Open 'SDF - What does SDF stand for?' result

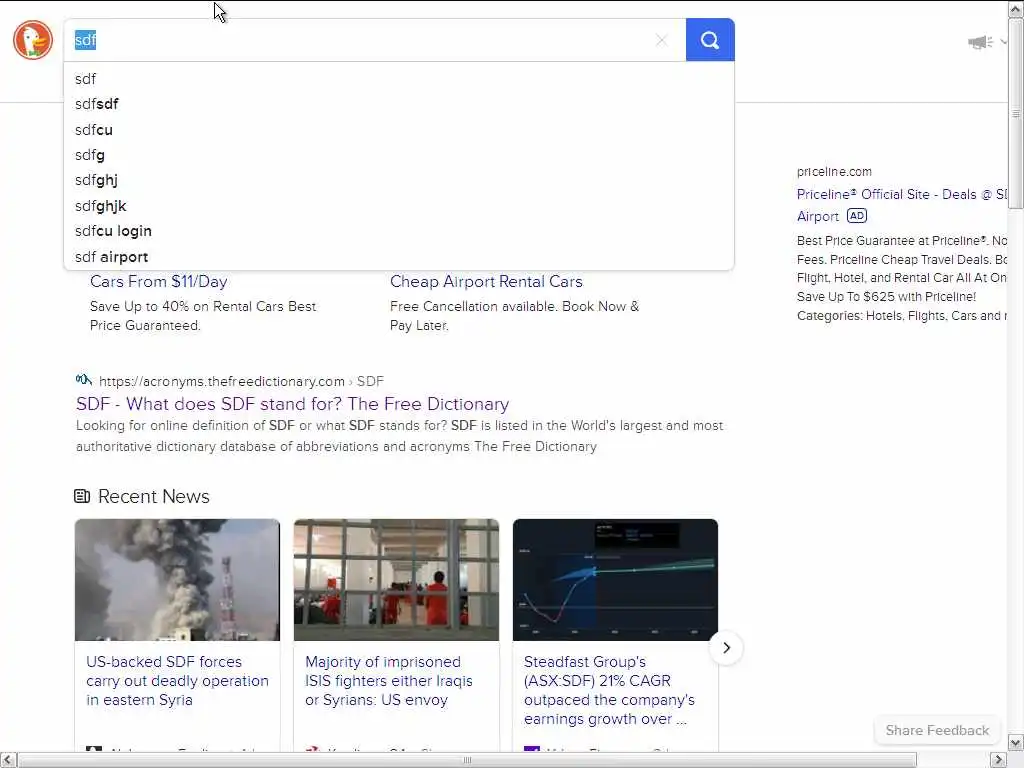[x=293, y=404]
